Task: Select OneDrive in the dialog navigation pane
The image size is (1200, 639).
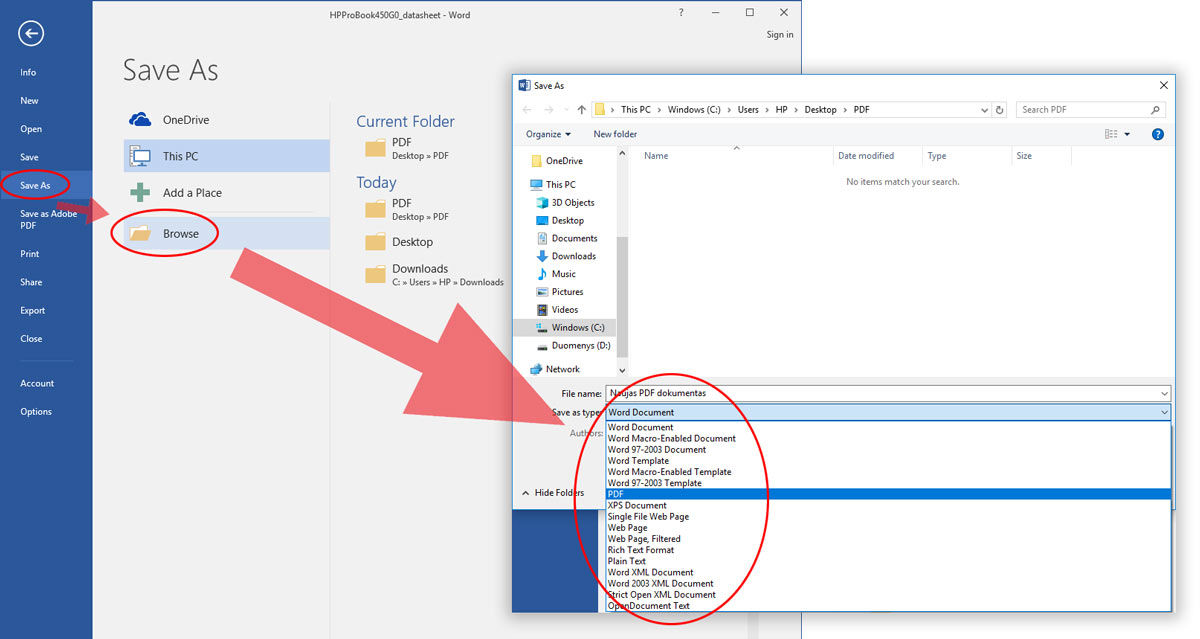Action: [557, 161]
